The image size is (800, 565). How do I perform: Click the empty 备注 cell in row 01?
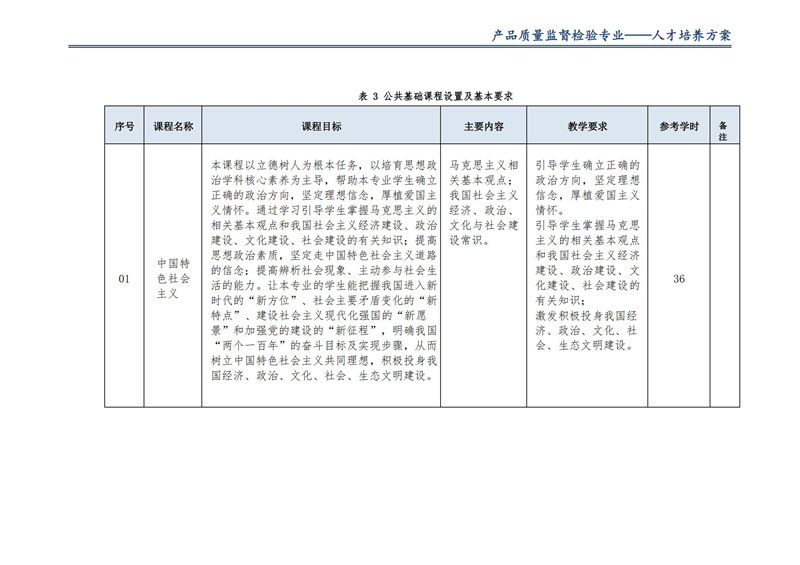(x=723, y=279)
